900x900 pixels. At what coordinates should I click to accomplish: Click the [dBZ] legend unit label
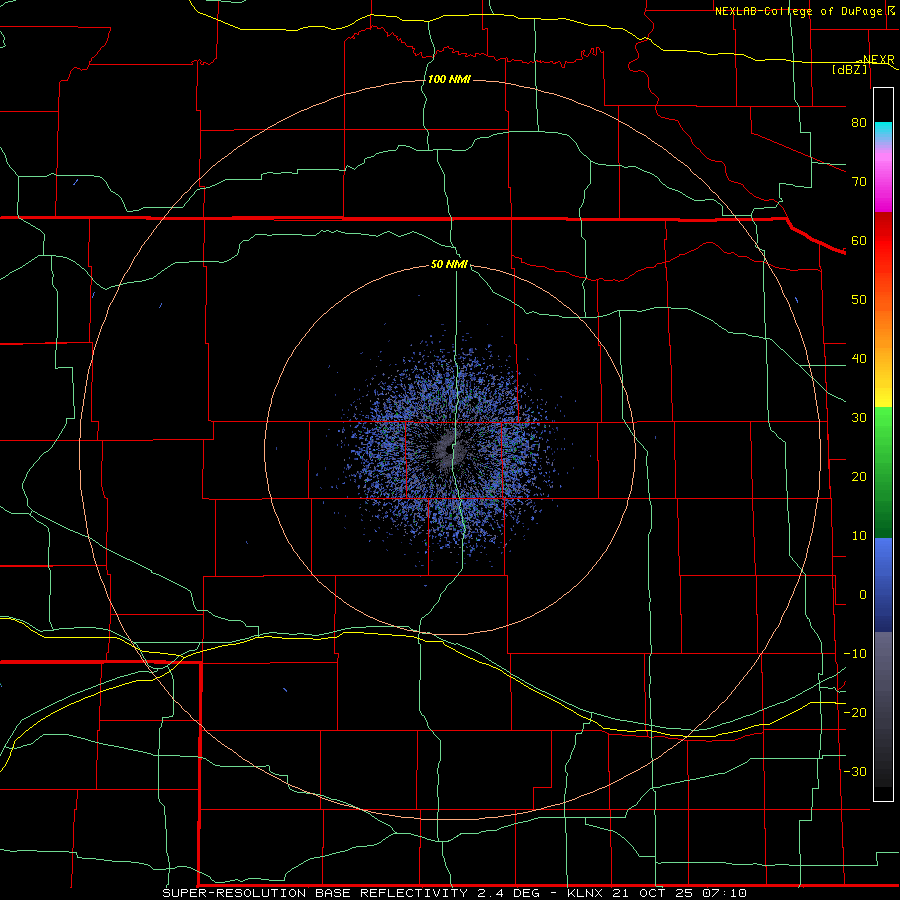click(849, 69)
